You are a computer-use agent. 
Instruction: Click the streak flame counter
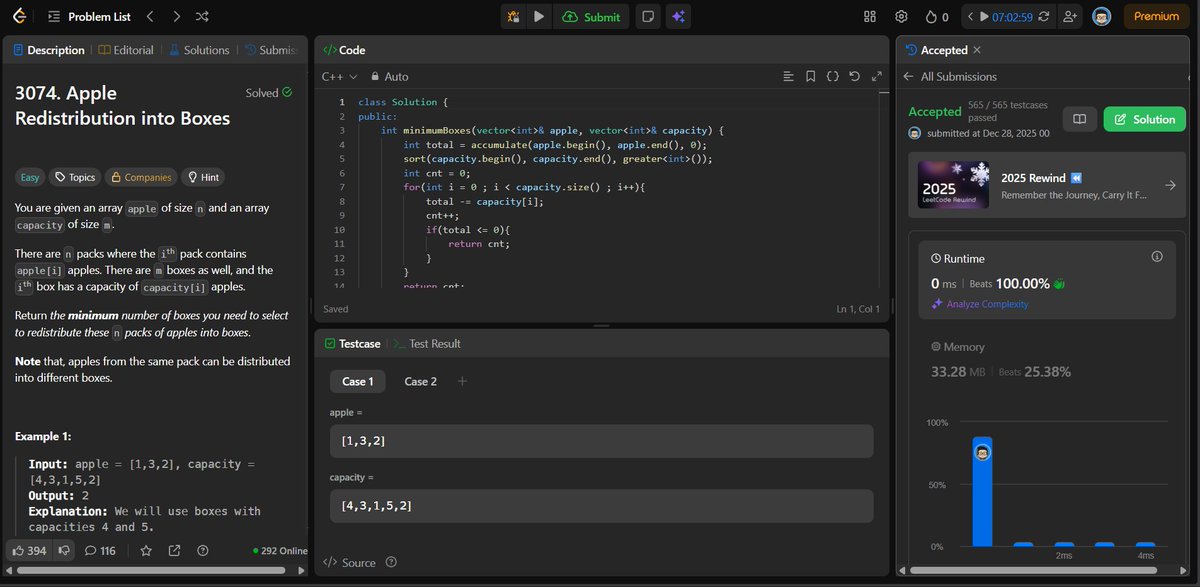tap(936, 17)
